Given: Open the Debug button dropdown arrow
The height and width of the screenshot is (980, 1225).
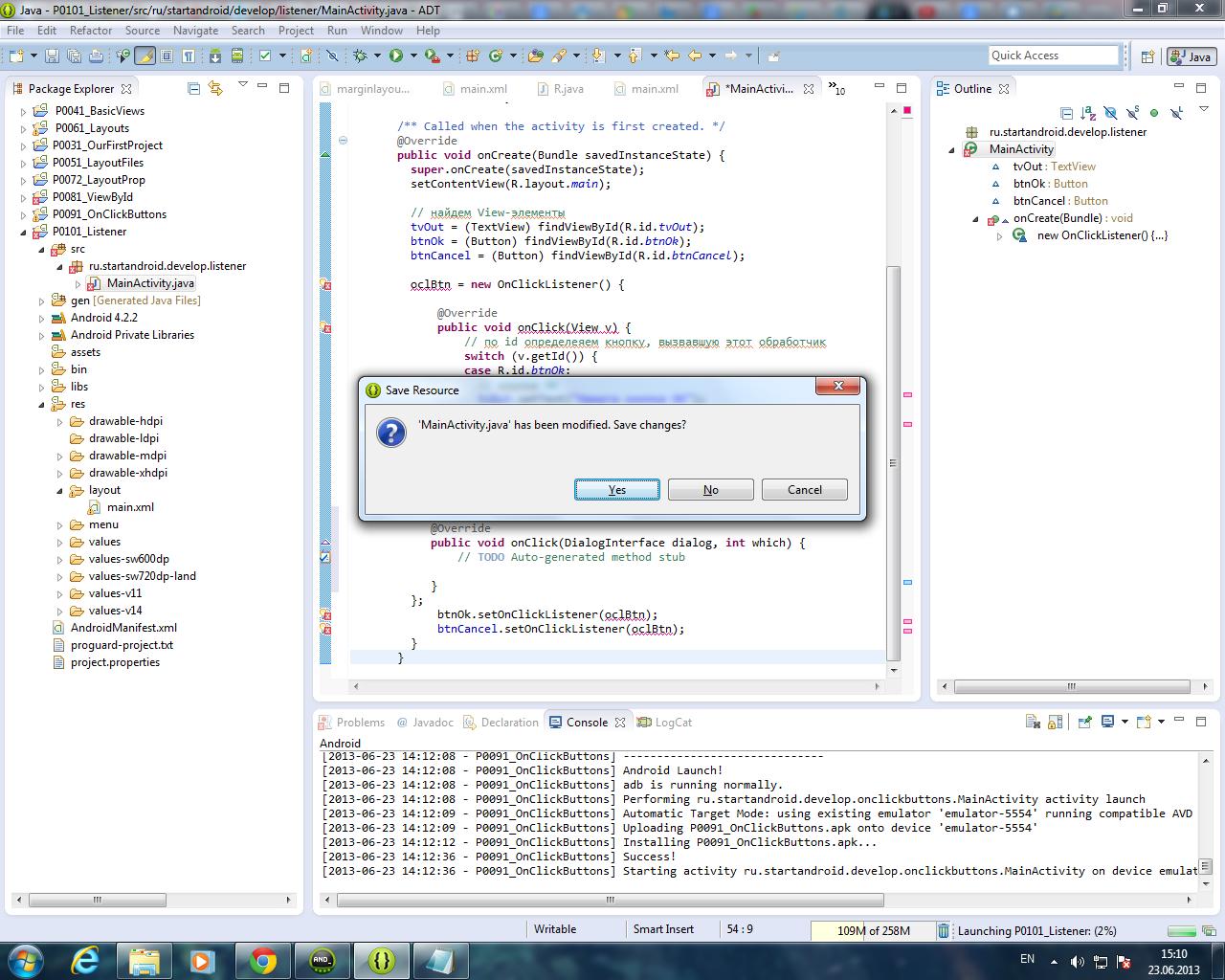Looking at the screenshot, I should pyautogui.click(x=377, y=56).
